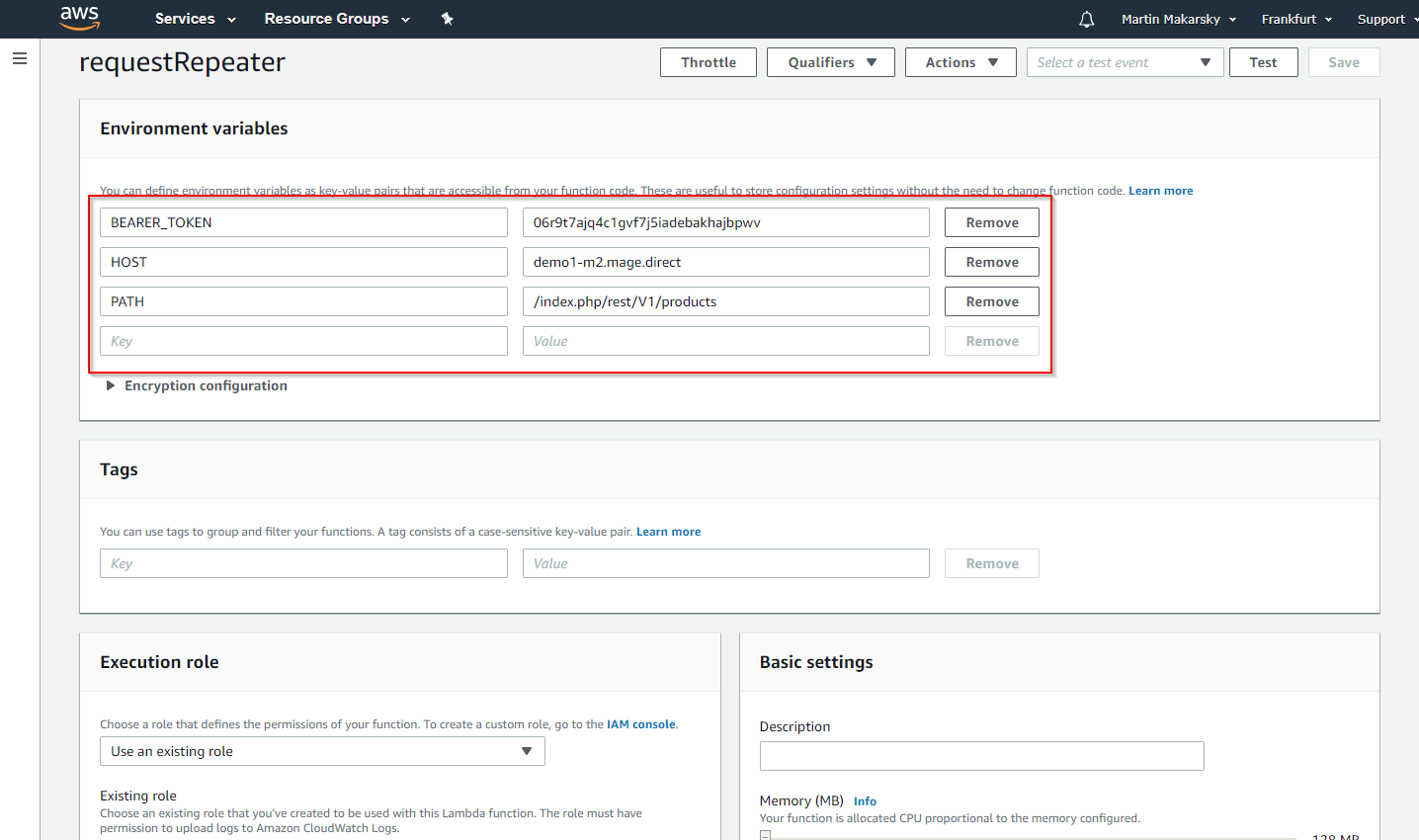Click the Throttle button
Viewport: 1419px width, 840px height.
point(708,61)
